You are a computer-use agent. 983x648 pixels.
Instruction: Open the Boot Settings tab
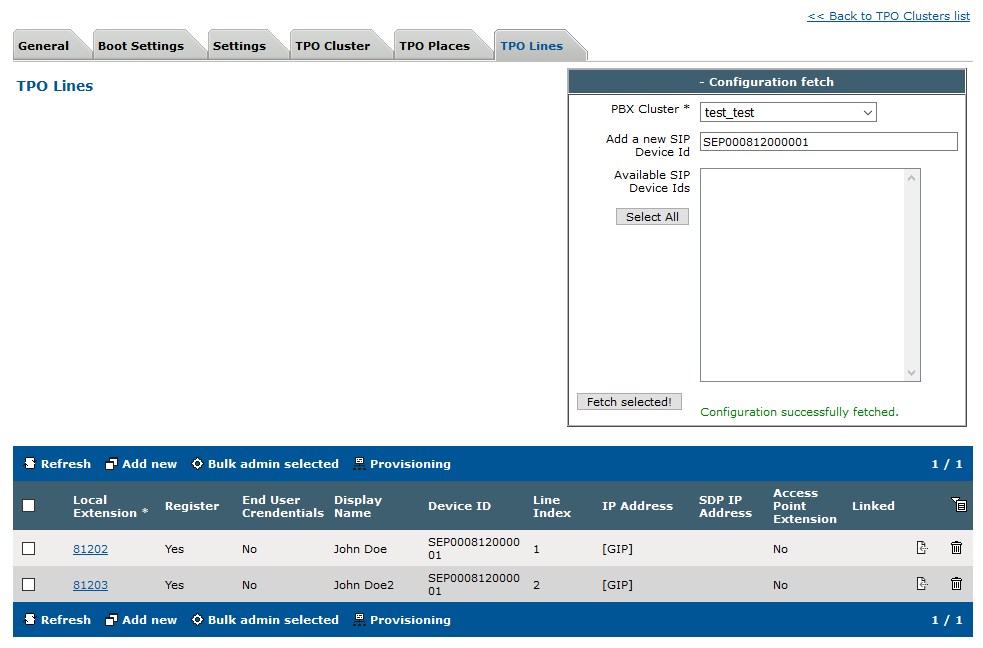(x=141, y=46)
